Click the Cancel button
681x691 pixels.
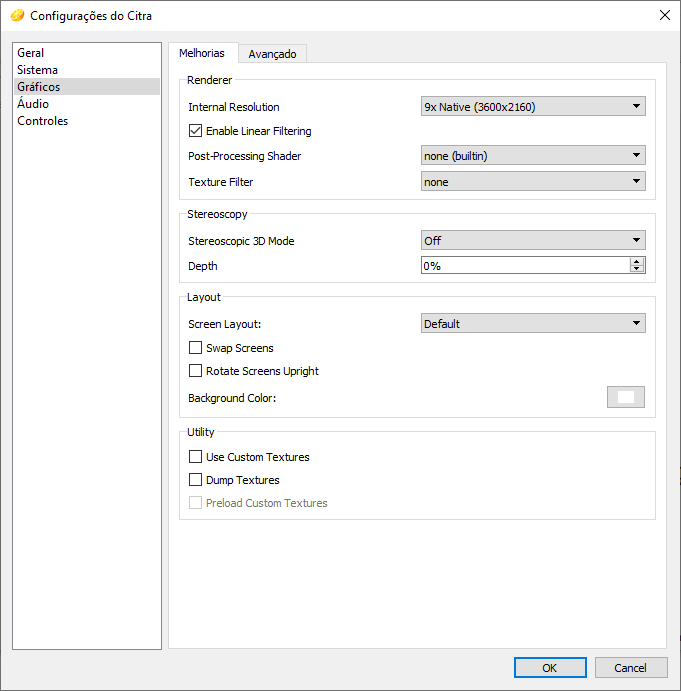pyautogui.click(x=631, y=668)
